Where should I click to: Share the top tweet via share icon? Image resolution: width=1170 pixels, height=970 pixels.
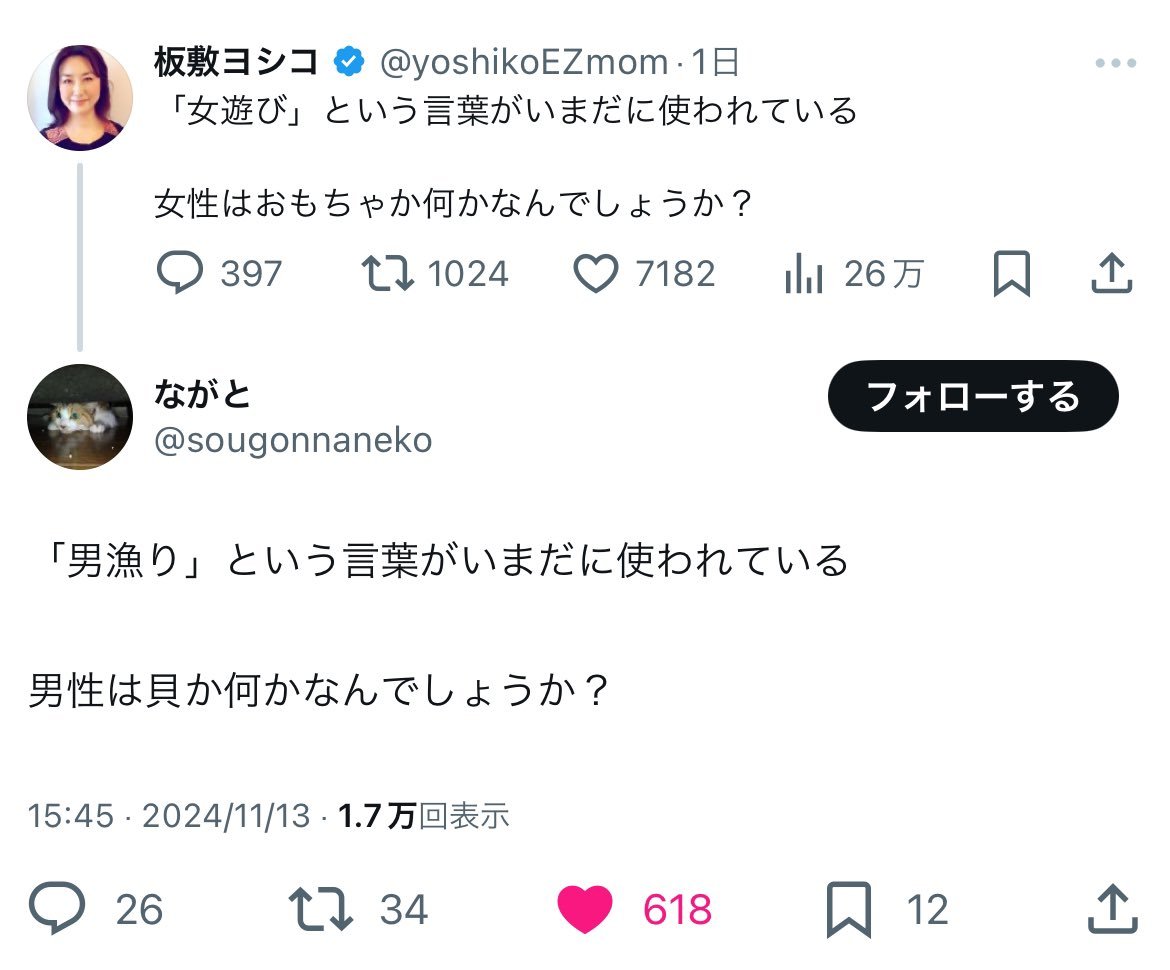pos(1111,273)
